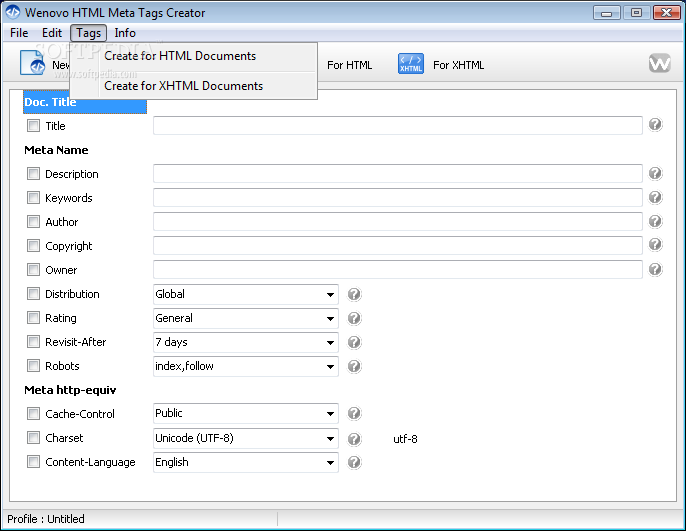Maximize the Wenovo window

pyautogui.click(x=636, y=13)
